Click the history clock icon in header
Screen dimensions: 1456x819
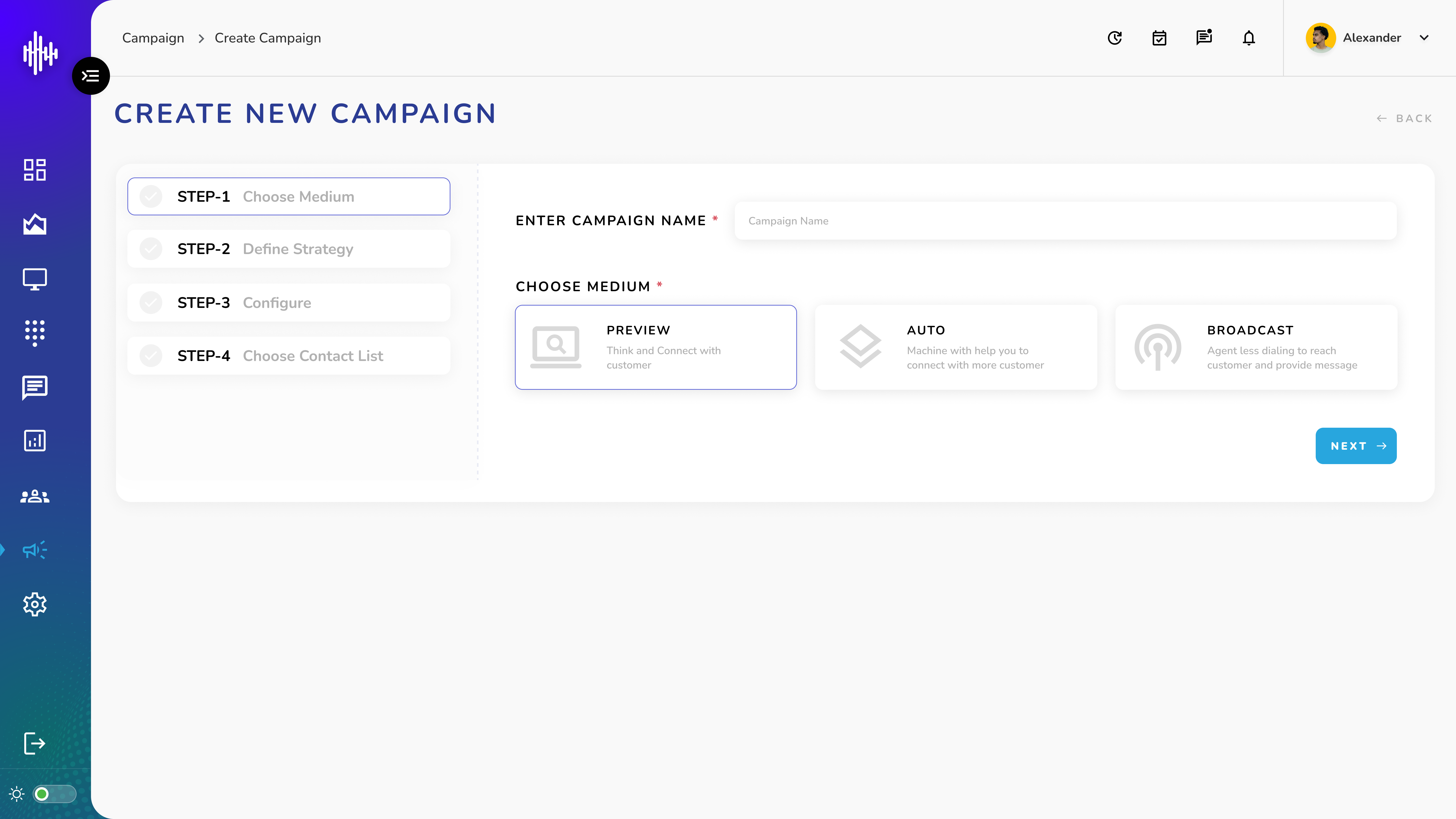(x=1114, y=38)
